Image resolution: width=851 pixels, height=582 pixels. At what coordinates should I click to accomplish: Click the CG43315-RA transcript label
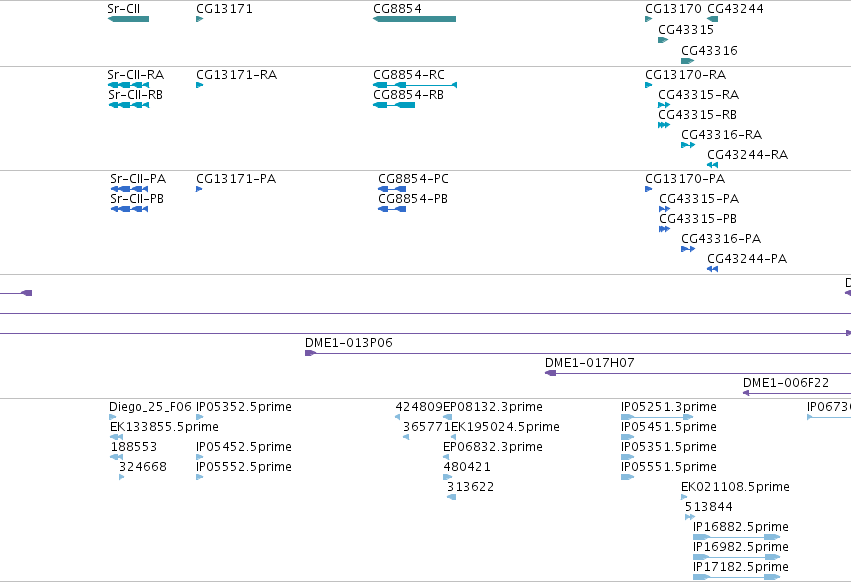point(698,94)
